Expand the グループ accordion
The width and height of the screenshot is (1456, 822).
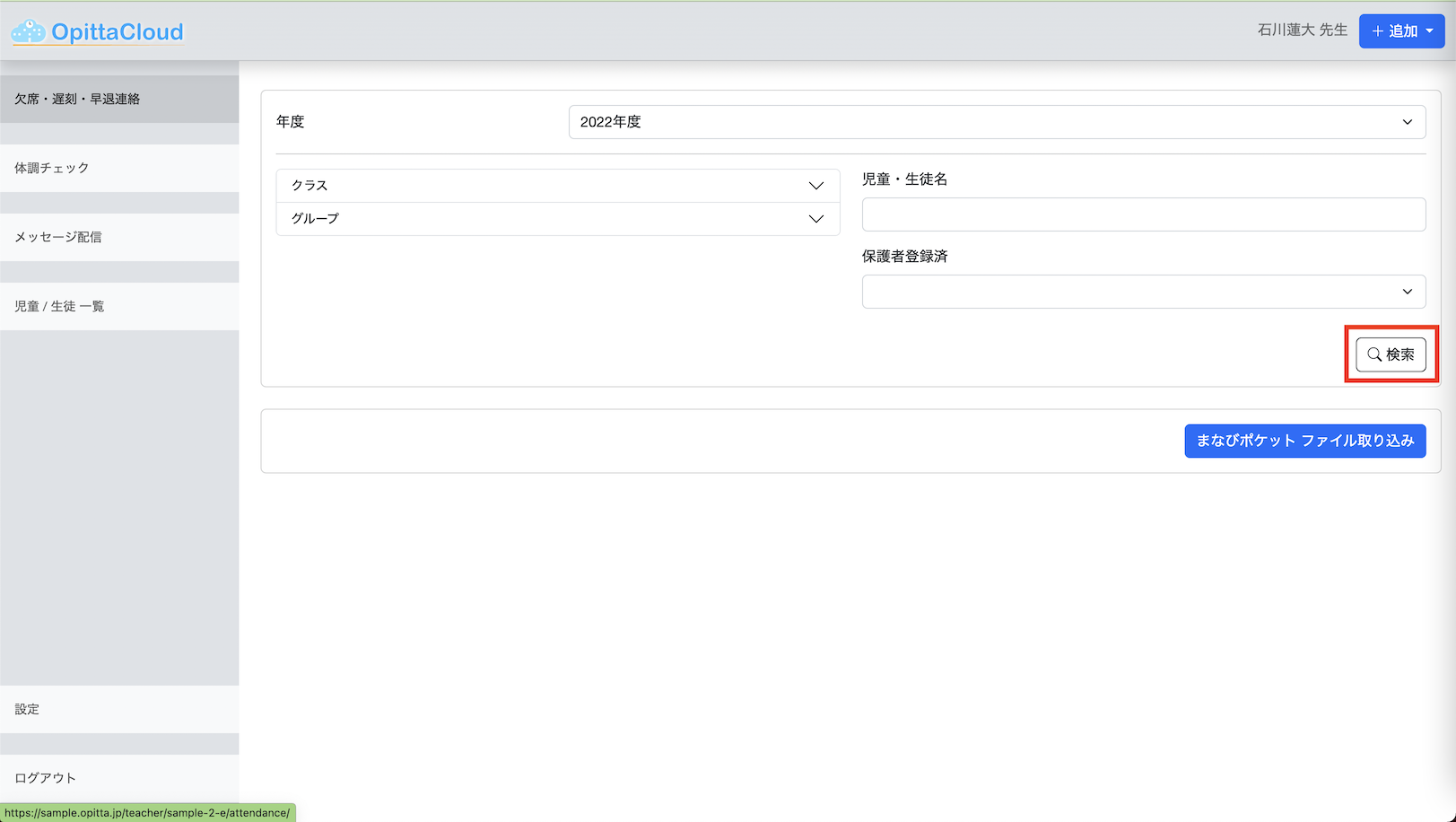click(558, 219)
